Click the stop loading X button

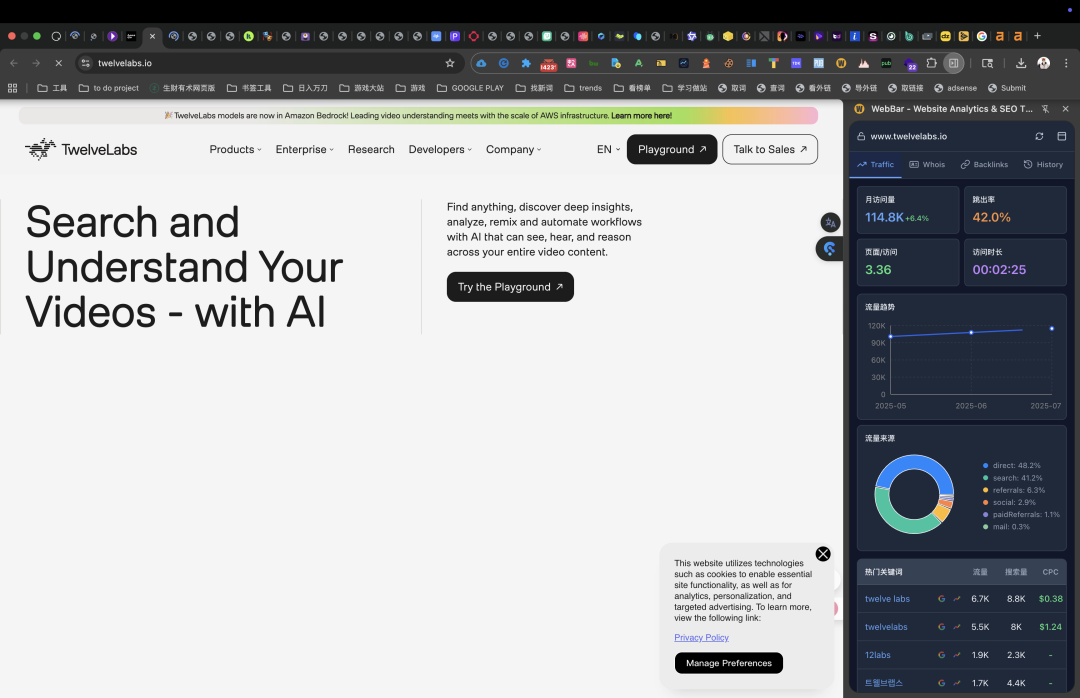[x=59, y=63]
